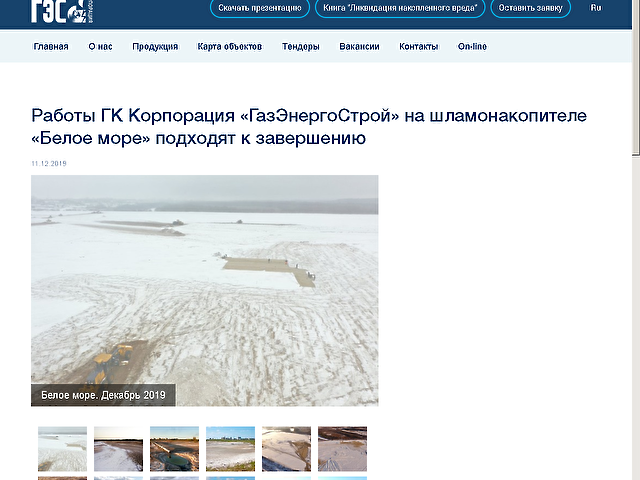Screen dimensions: 640x480
Task: Open the 'О нас' menu item
Action: 100,47
